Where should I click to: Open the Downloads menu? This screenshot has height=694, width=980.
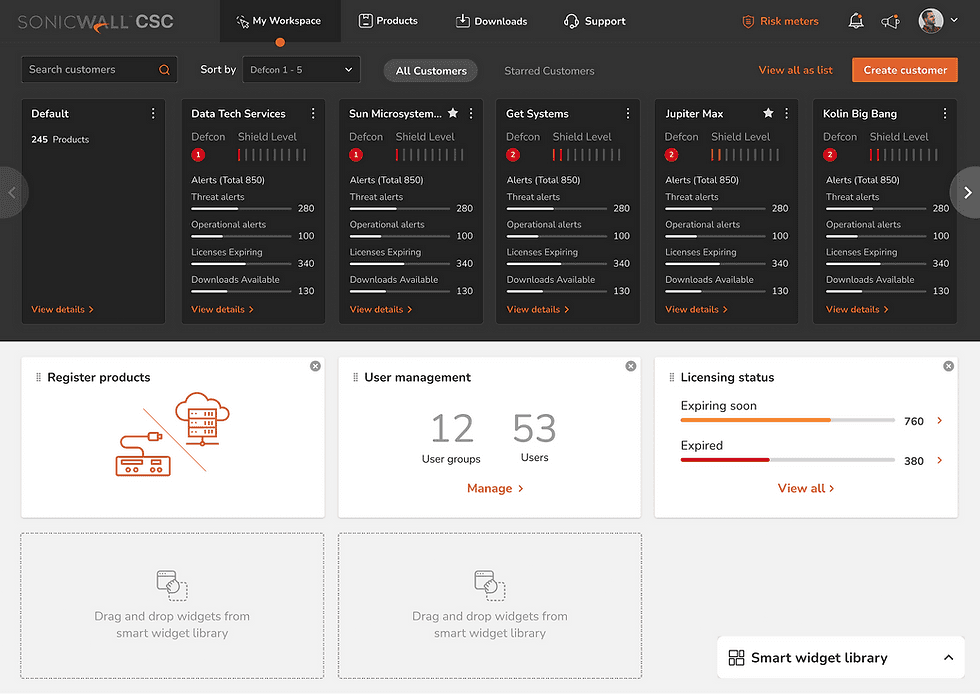(491, 21)
